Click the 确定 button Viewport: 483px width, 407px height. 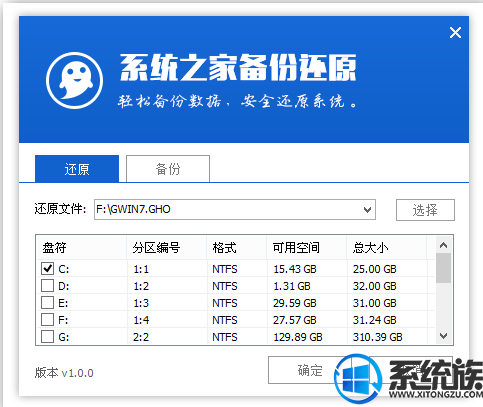pyautogui.click(x=310, y=370)
